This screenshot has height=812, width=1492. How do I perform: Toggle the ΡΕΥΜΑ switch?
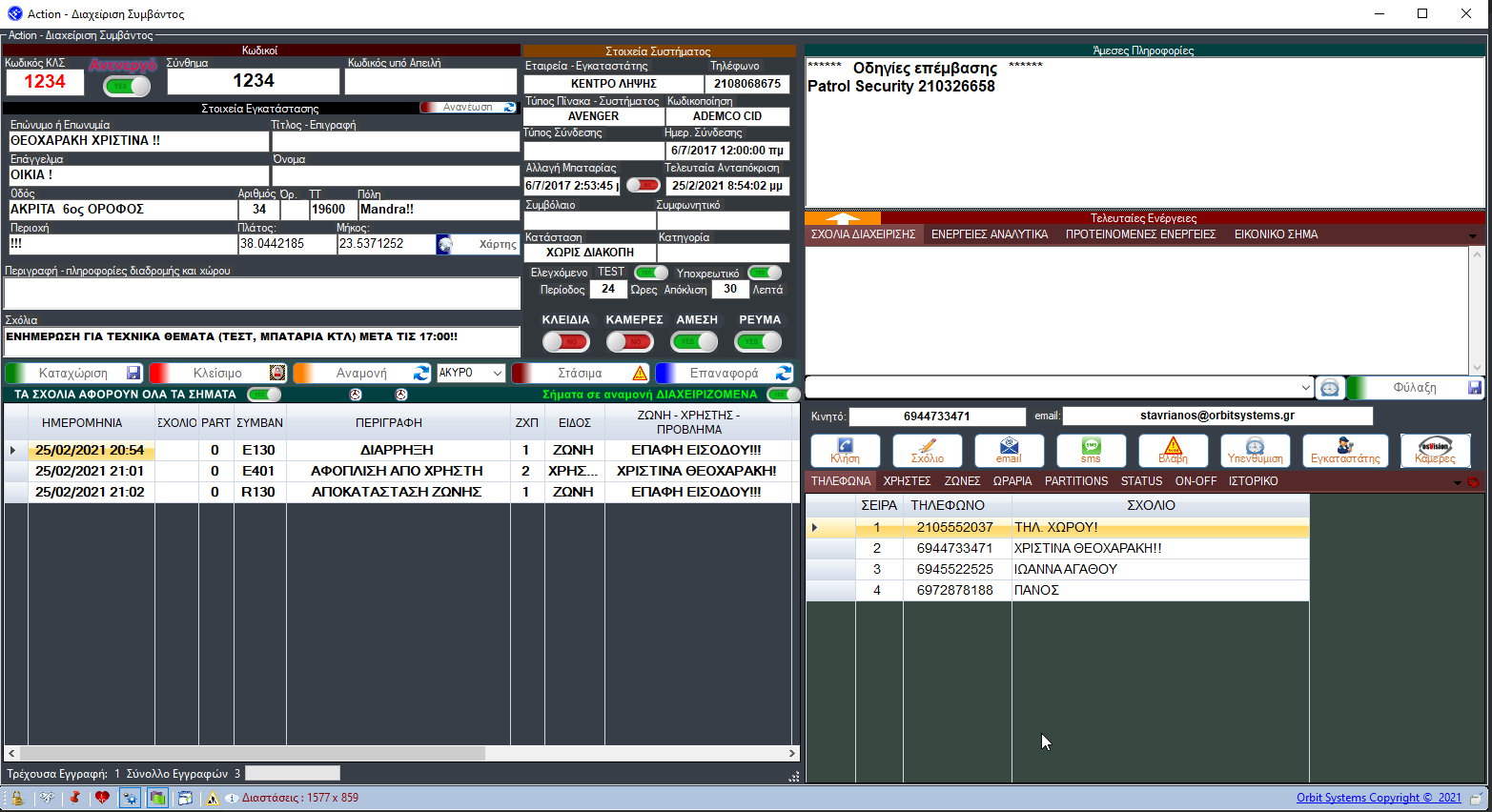click(759, 341)
